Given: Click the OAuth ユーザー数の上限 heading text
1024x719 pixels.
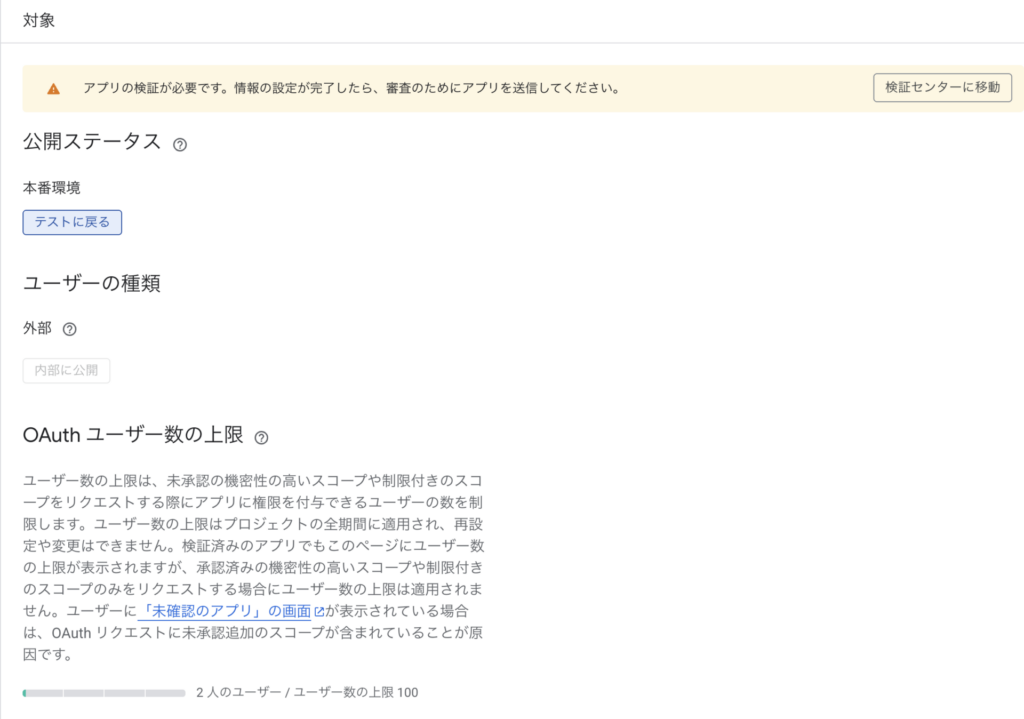Looking at the screenshot, I should coord(132,435).
